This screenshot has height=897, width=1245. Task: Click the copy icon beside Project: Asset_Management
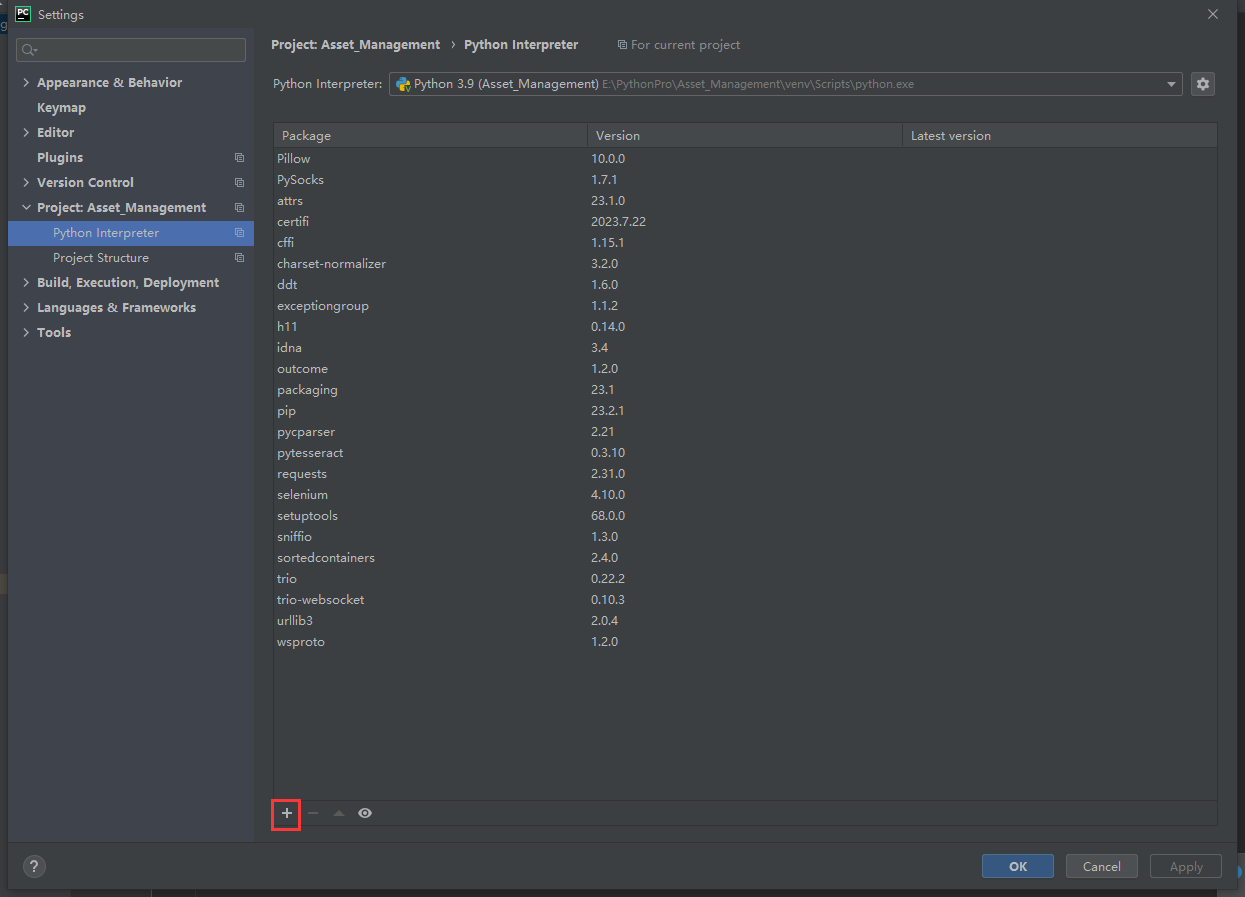(239, 208)
